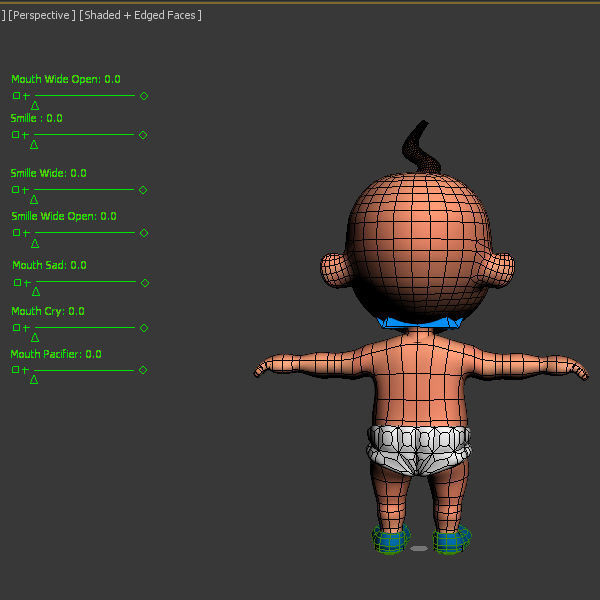
Task: Click the triangle value marker of Smille Wide: 0.0 slider
Action: pyautogui.click(x=34, y=199)
